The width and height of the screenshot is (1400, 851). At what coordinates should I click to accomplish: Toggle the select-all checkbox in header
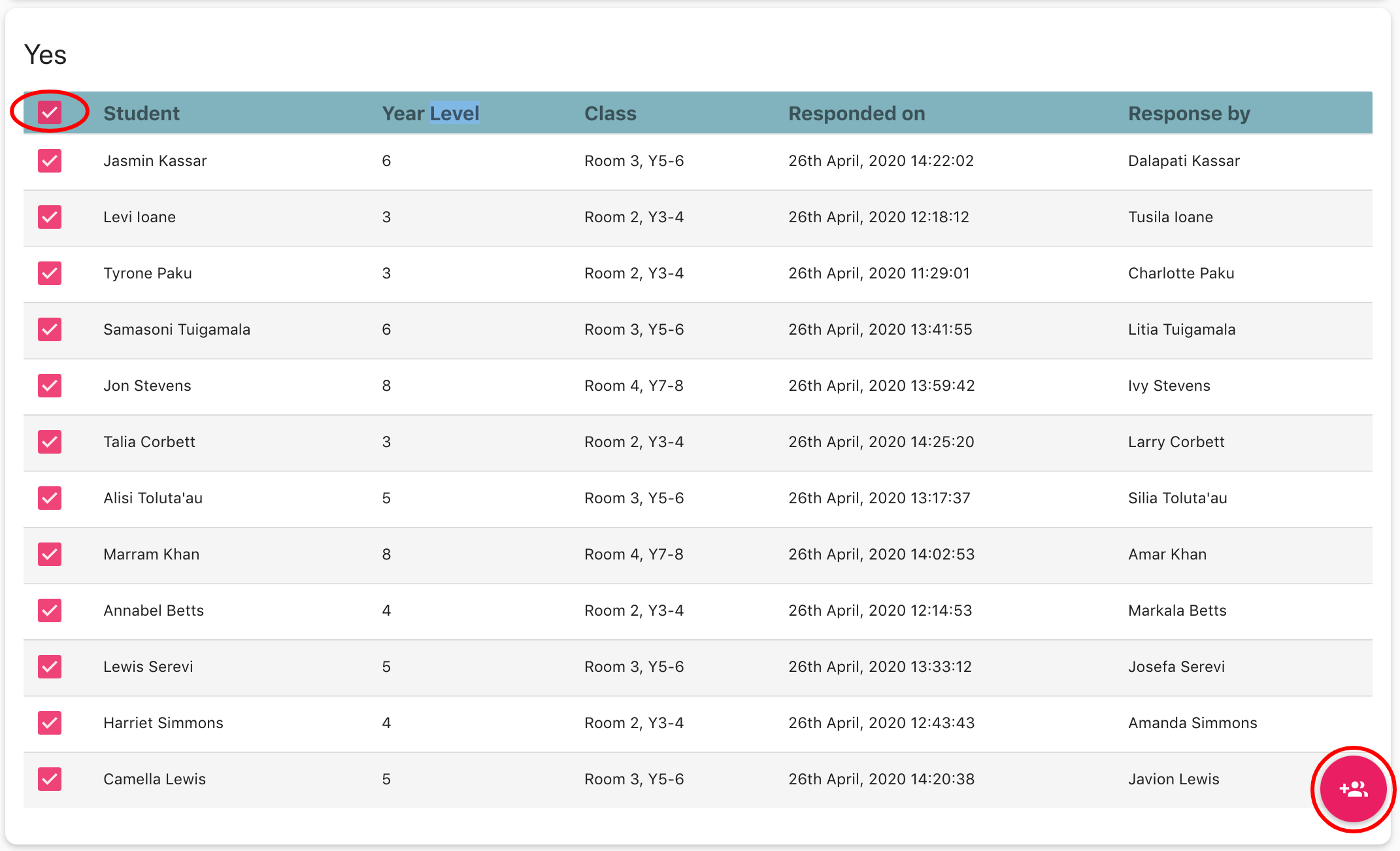[x=50, y=112]
